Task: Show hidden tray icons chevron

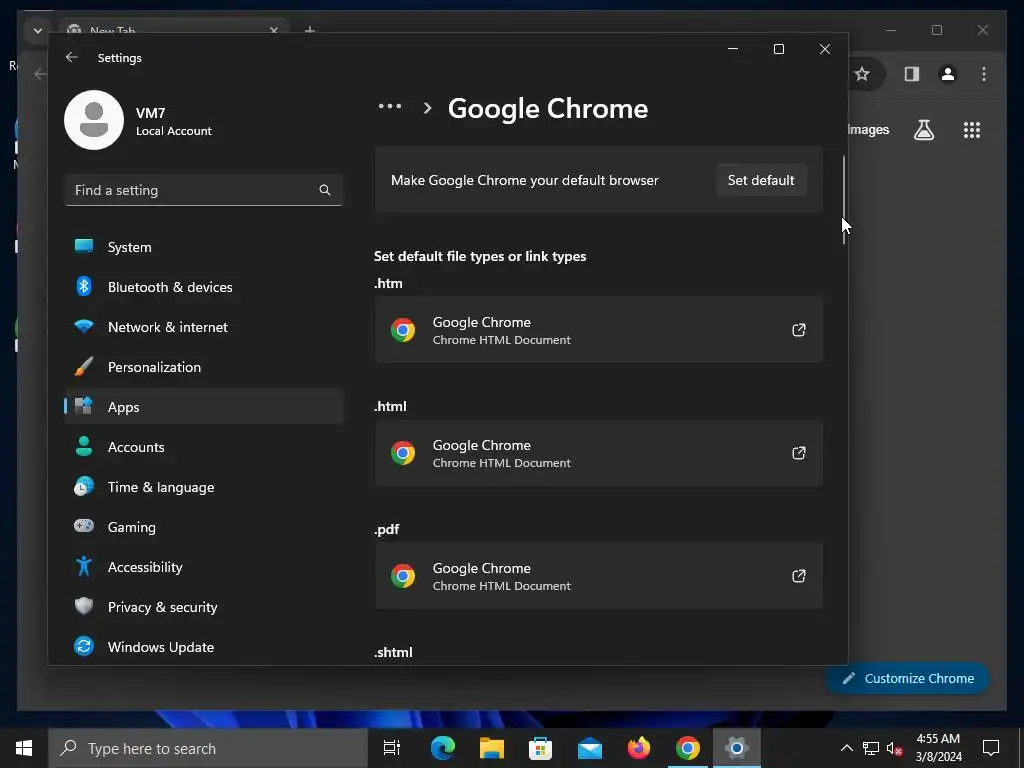Action: (846, 748)
